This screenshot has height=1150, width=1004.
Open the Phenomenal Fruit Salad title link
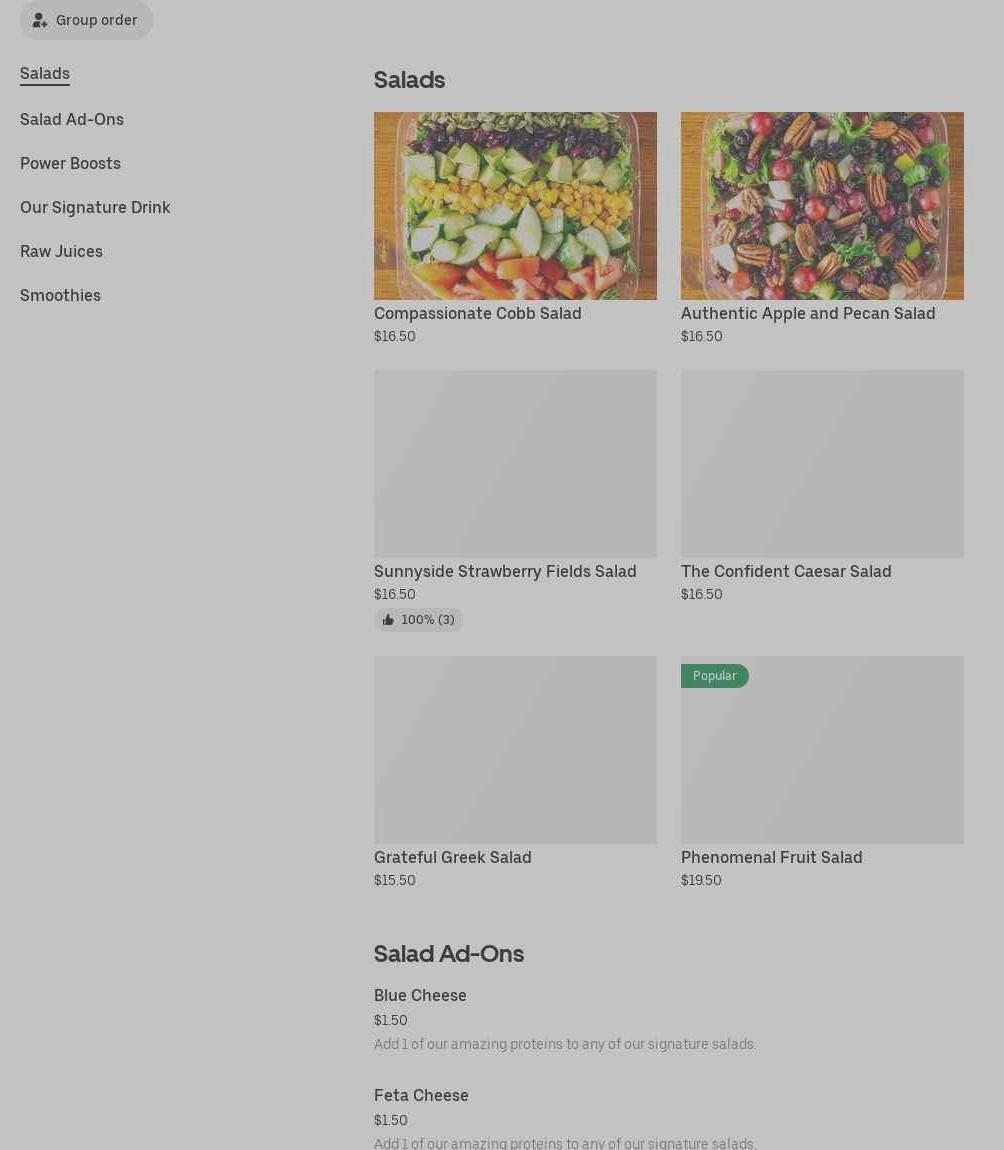point(771,858)
